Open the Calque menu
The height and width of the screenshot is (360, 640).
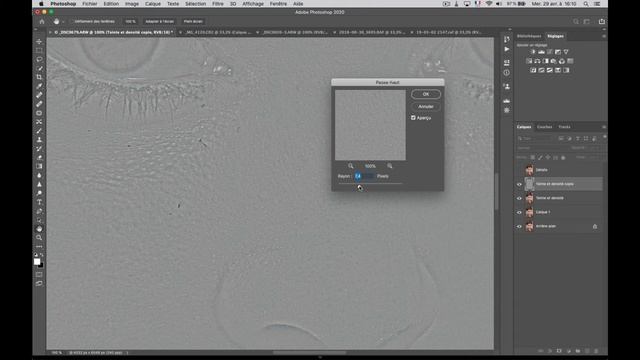click(x=153, y=4)
